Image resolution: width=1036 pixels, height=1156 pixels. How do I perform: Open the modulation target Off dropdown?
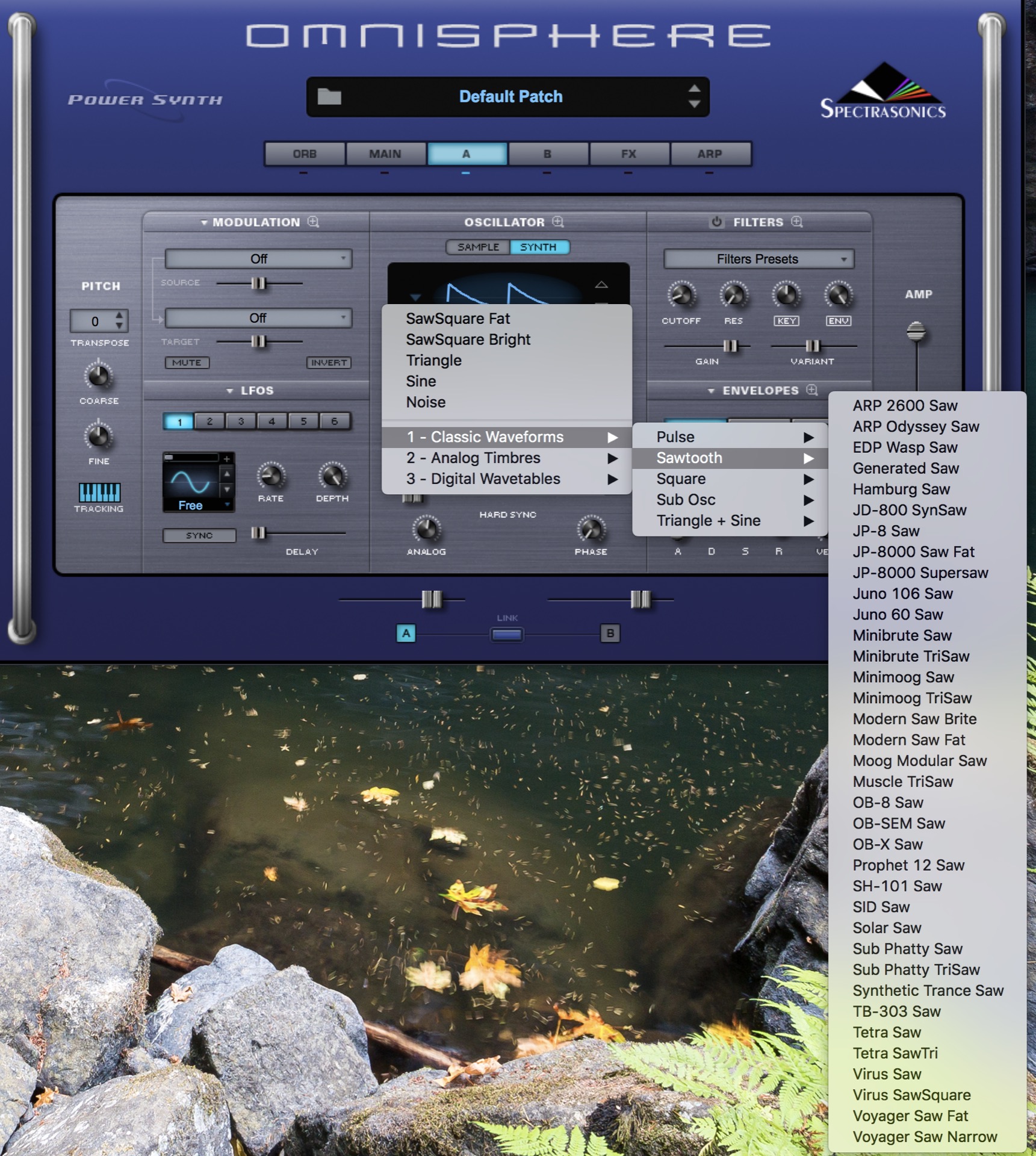(x=259, y=318)
